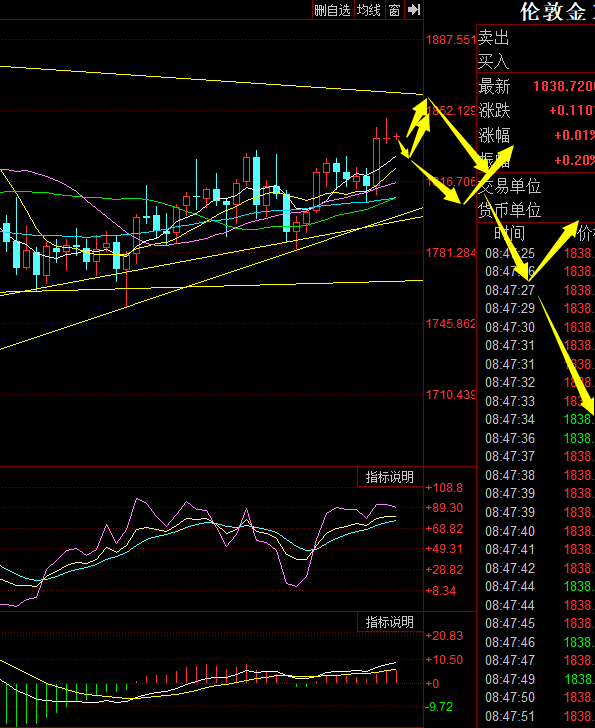Click the 最新 price value 1838.720
This screenshot has width=595, height=728.
(564, 86)
